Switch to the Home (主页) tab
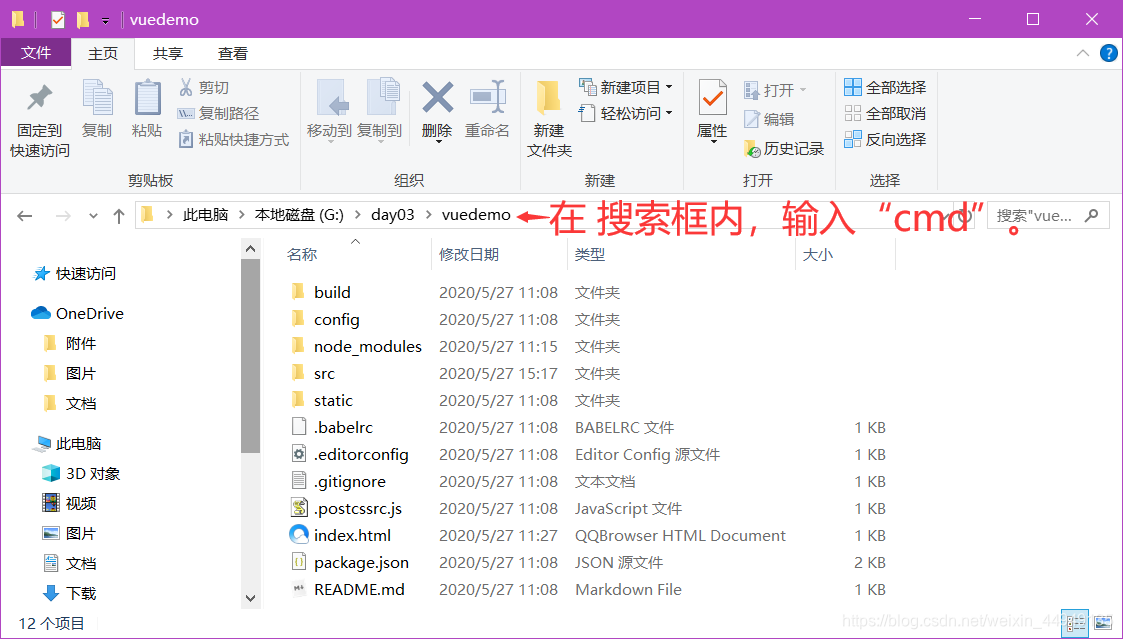 [x=103, y=54]
